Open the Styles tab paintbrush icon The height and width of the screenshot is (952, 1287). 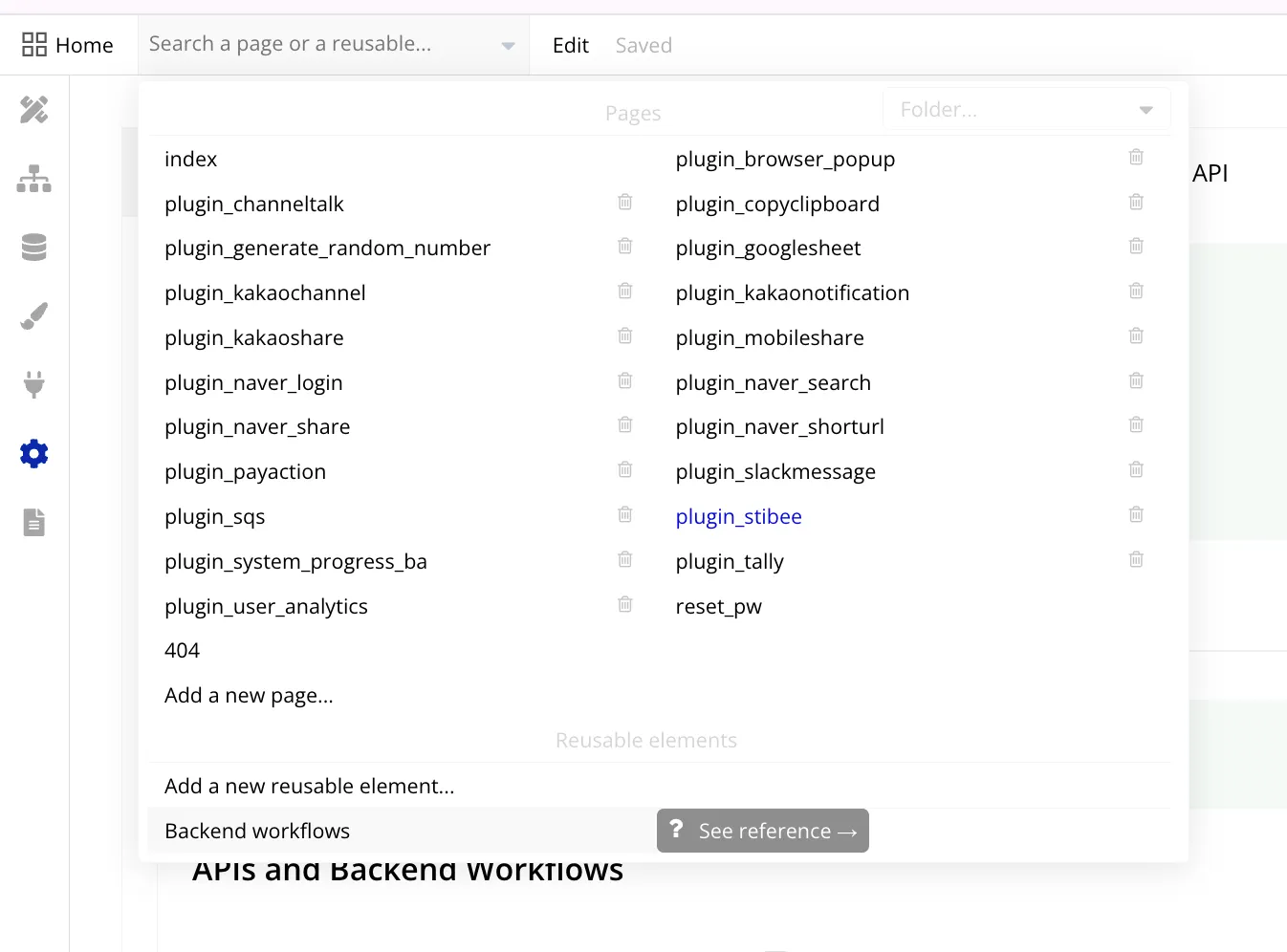[34, 316]
